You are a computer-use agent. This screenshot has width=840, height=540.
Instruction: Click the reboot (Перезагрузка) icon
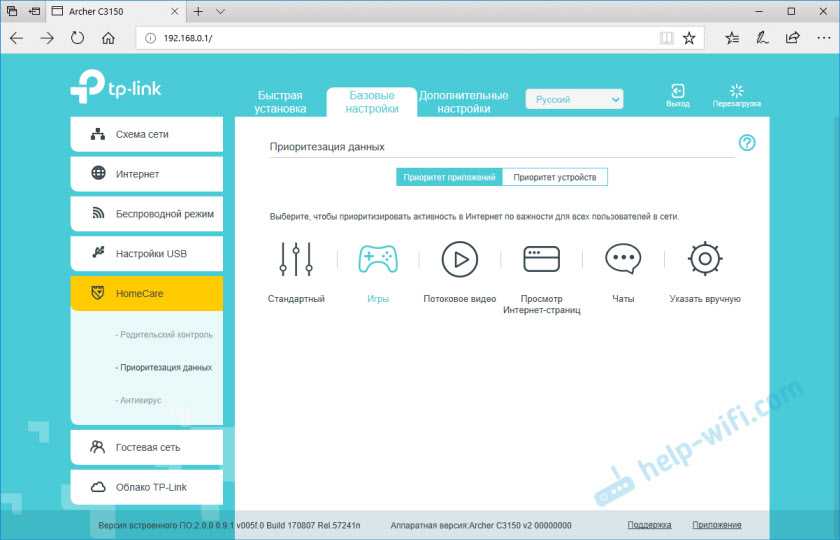coord(737,92)
